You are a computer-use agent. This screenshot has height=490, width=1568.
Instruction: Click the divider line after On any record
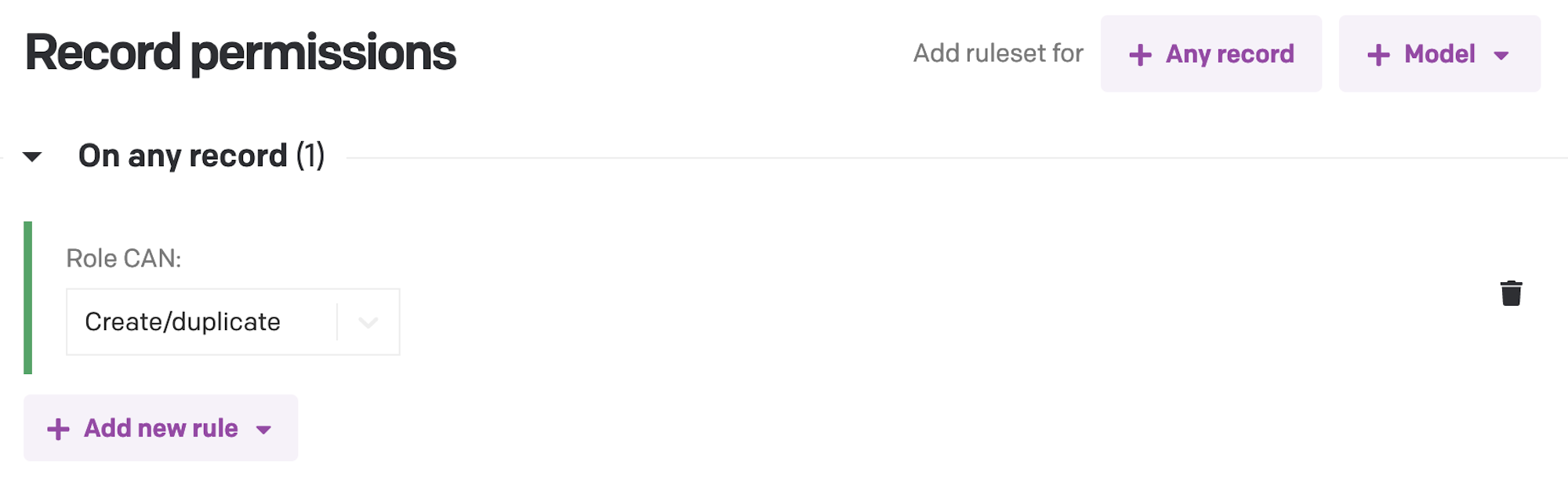click(x=956, y=158)
